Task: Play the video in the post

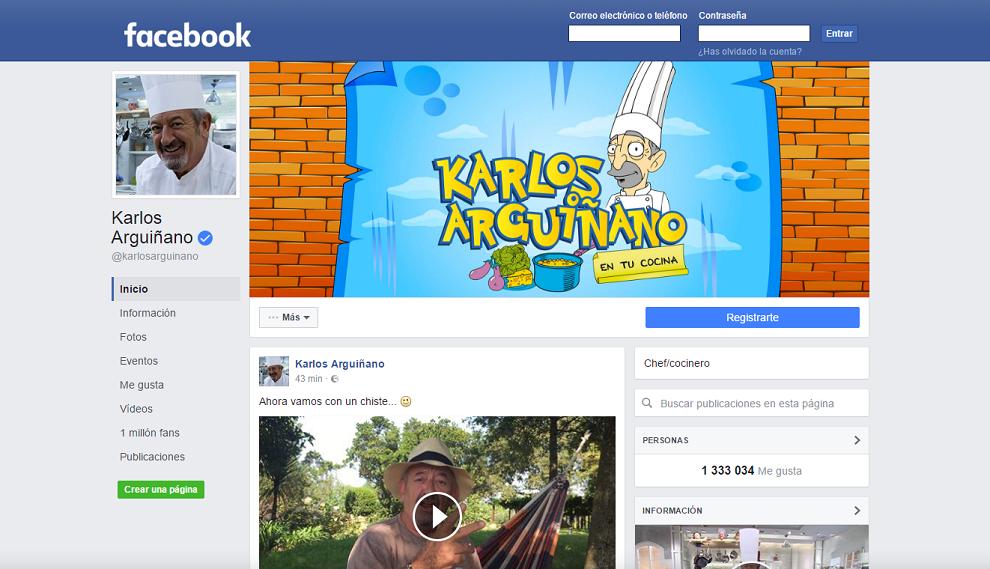Action: [437, 516]
